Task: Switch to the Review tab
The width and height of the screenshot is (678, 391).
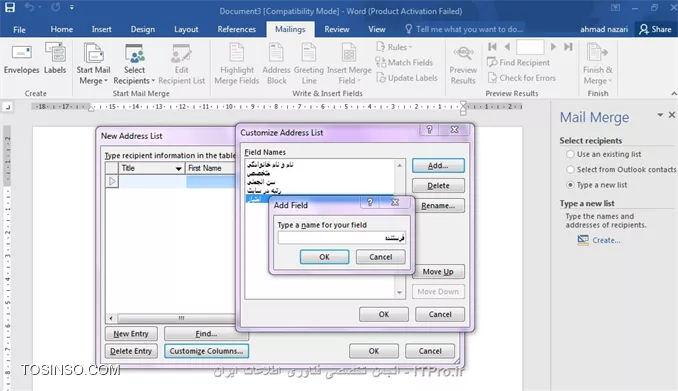Action: [x=336, y=29]
